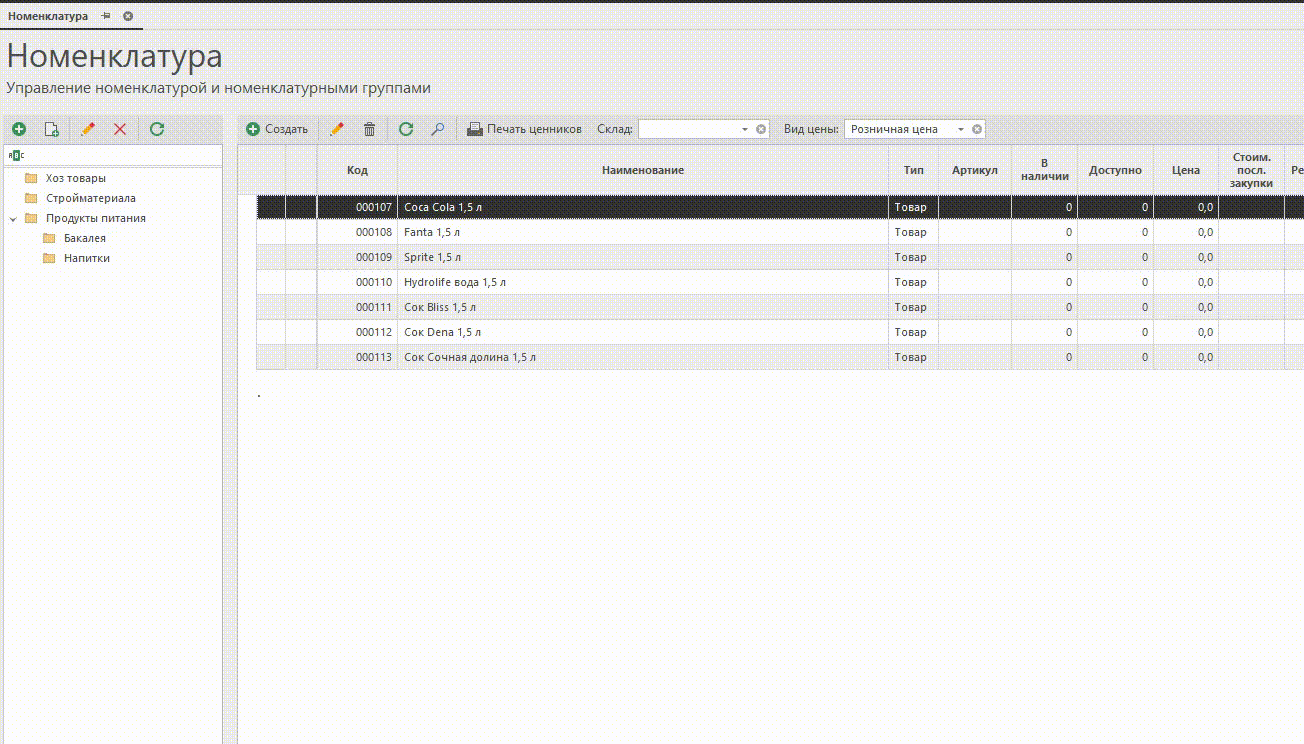Click the pencil edit icon above folder tree
The width and height of the screenshot is (1304, 744).
tap(88, 129)
